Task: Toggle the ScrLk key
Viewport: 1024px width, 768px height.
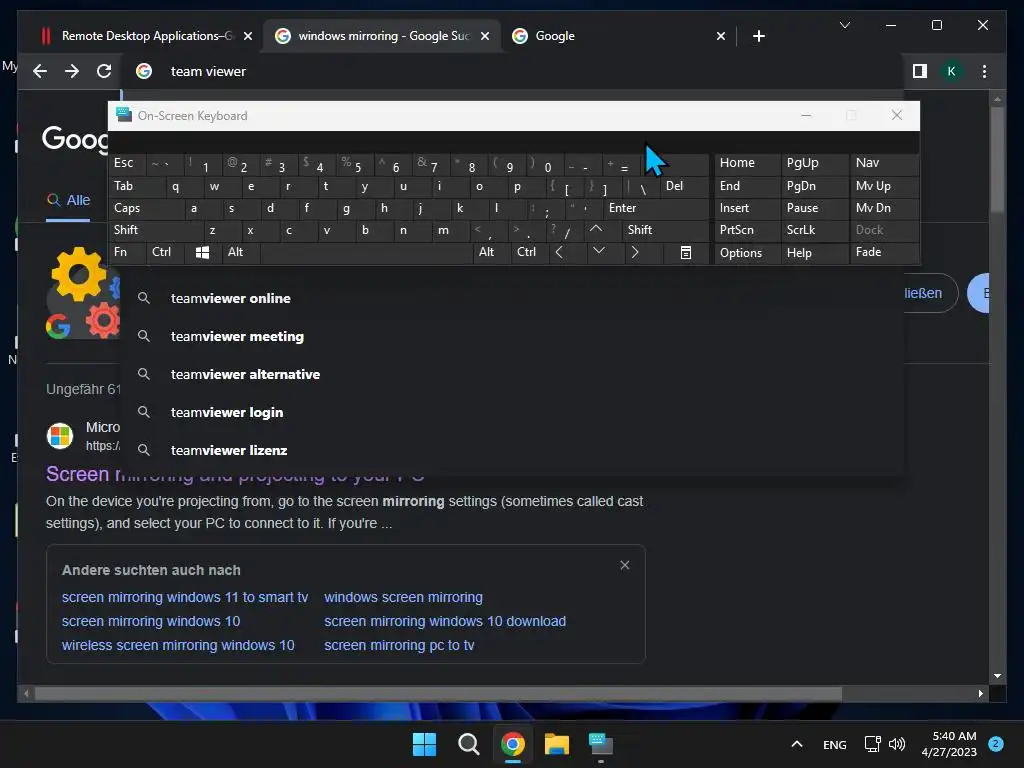Action: [x=814, y=230]
